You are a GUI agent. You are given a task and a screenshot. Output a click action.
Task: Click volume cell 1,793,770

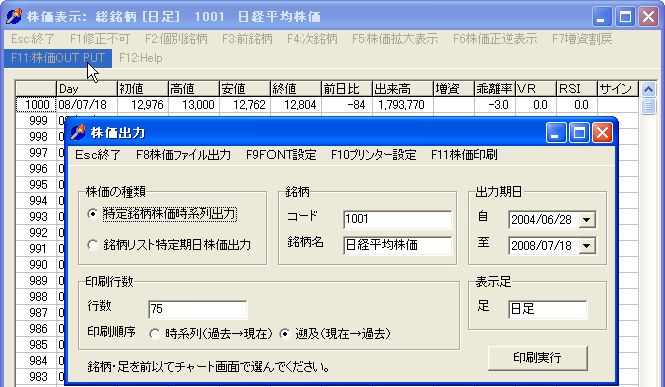point(402,105)
